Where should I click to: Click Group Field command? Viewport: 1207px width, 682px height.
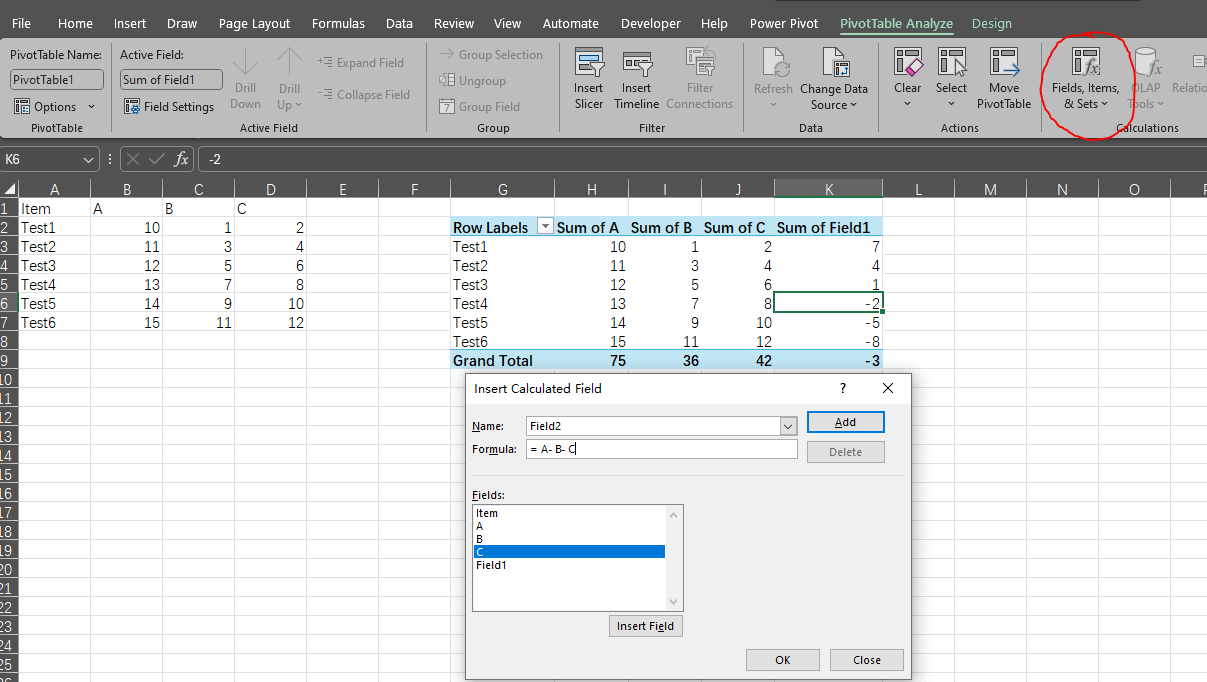479,107
